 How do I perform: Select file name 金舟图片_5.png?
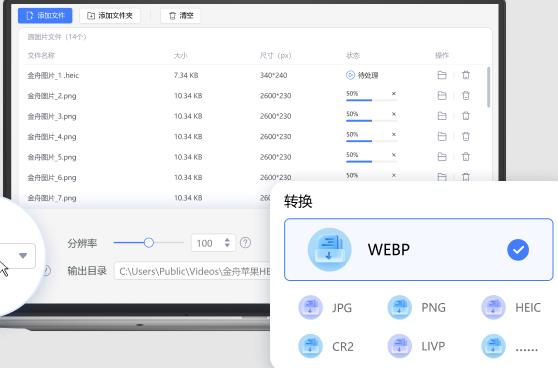(52, 157)
